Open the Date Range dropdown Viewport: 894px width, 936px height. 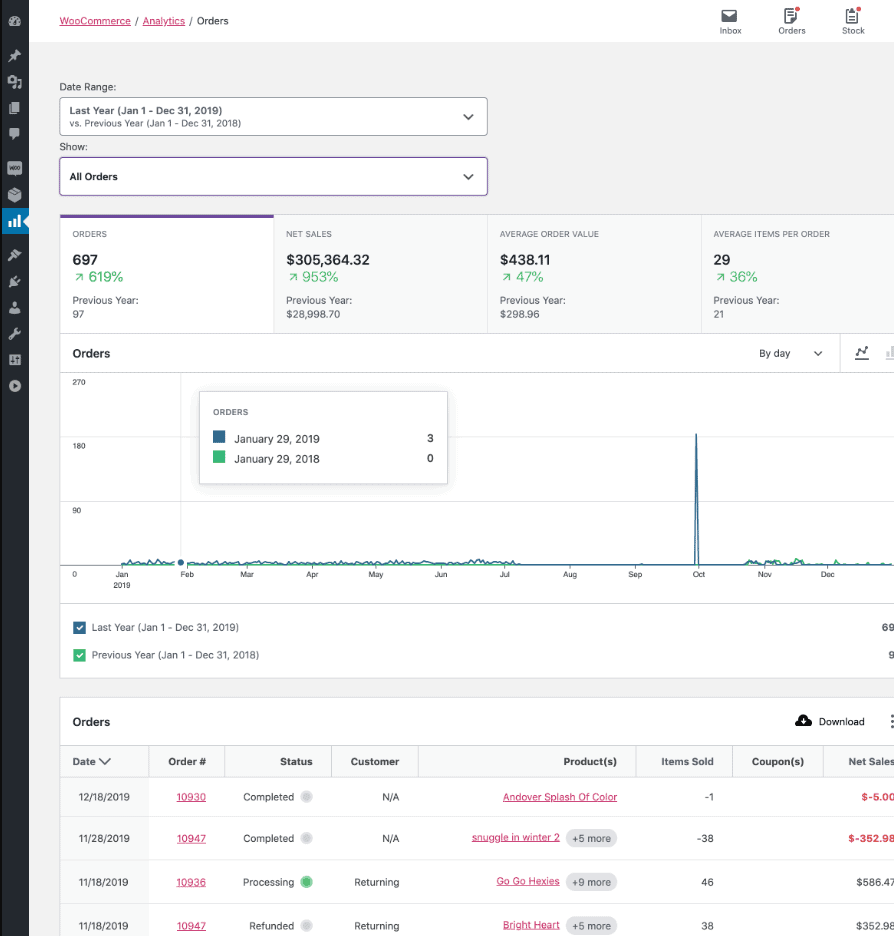coord(273,116)
